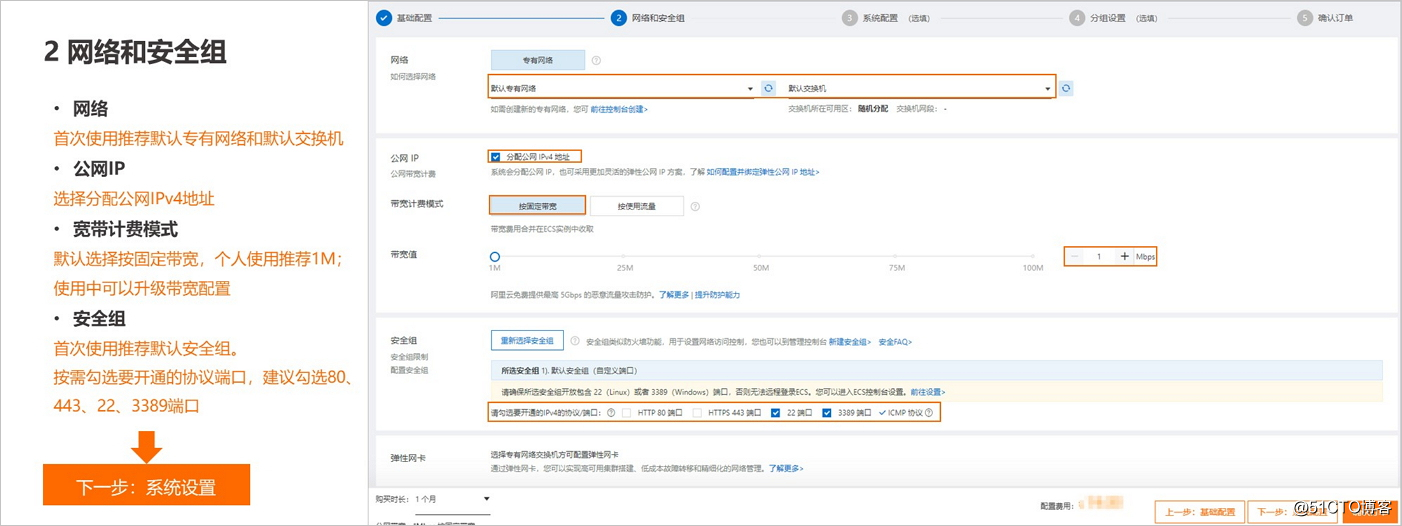Image resolution: width=1402 pixels, height=526 pixels.
Task: Select 按使用流量 billing mode
Action: pyautogui.click(x=636, y=205)
